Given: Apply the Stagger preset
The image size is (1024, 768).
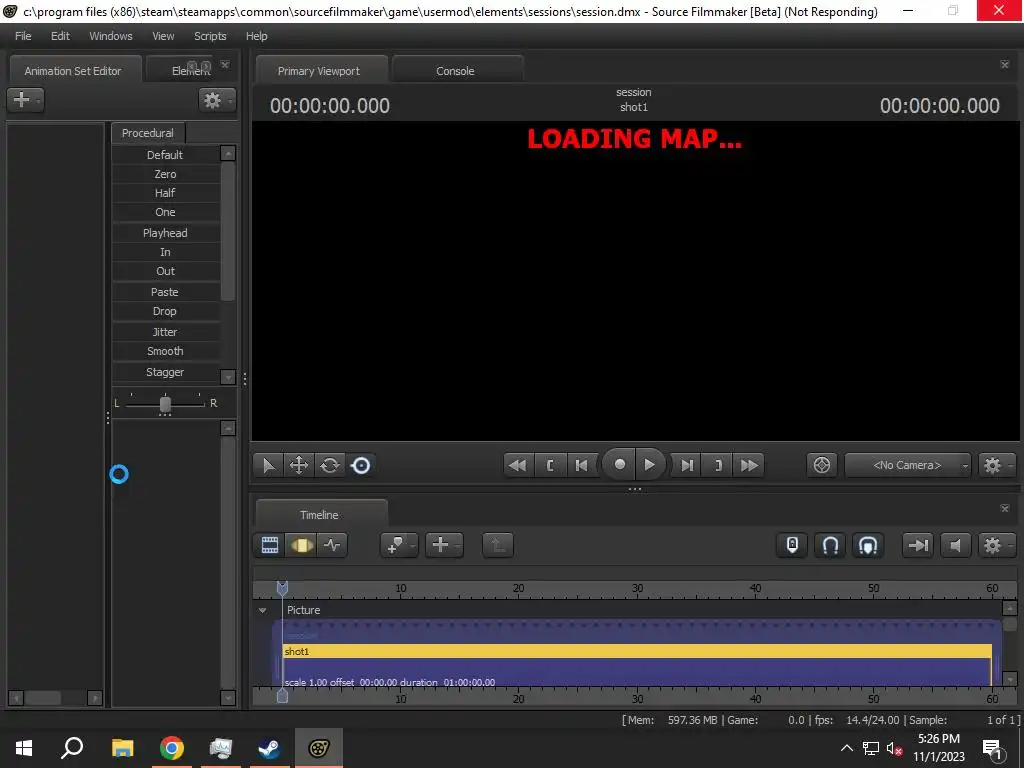Looking at the screenshot, I should (165, 372).
